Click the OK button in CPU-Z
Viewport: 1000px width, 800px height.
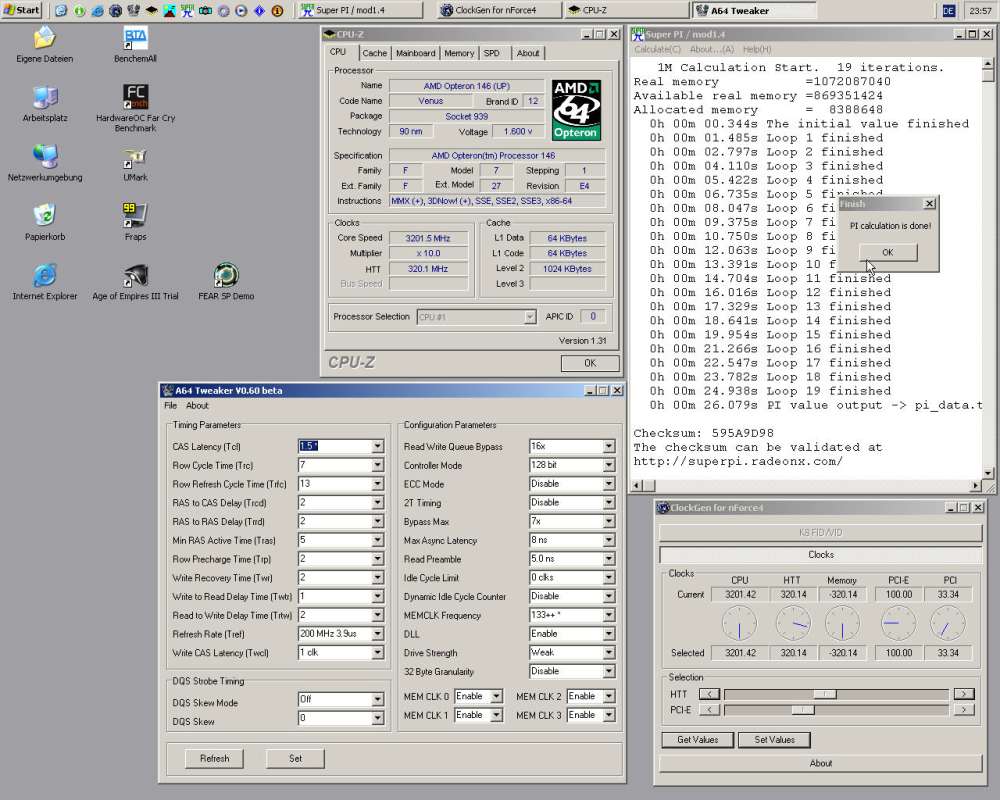(590, 362)
